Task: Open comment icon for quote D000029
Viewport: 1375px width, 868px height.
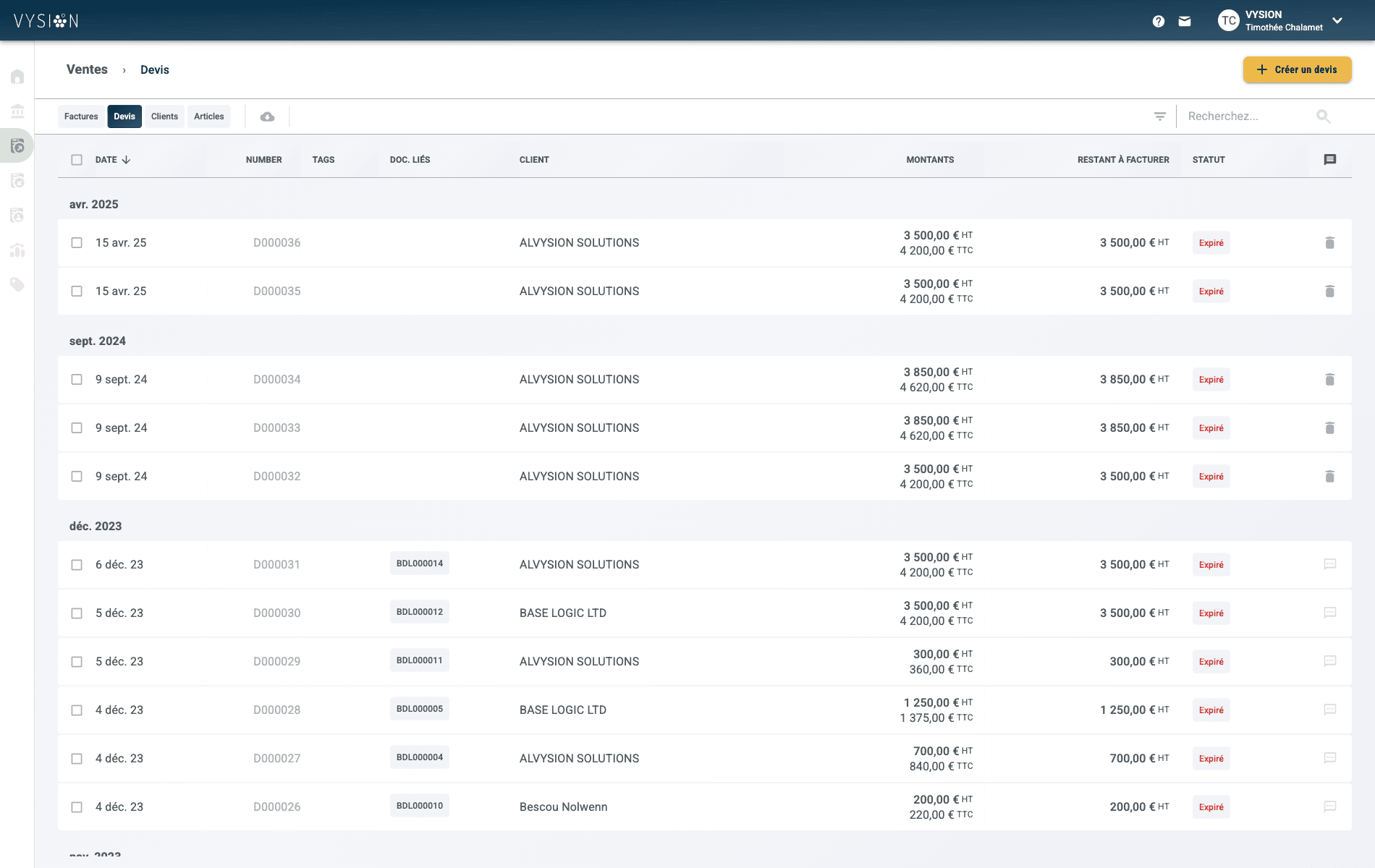Action: (1330, 661)
